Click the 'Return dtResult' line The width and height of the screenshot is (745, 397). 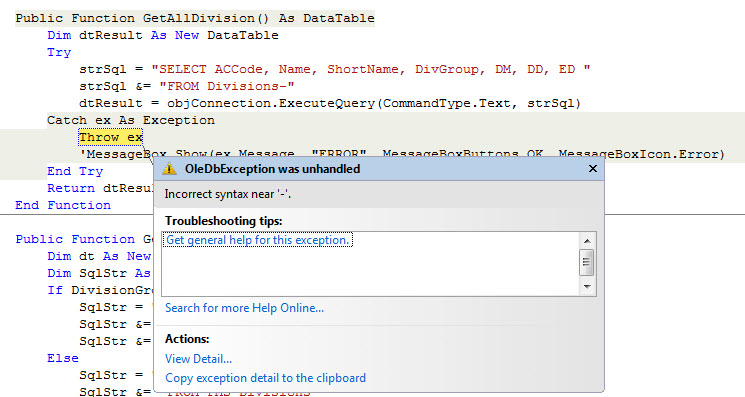(x=100, y=188)
